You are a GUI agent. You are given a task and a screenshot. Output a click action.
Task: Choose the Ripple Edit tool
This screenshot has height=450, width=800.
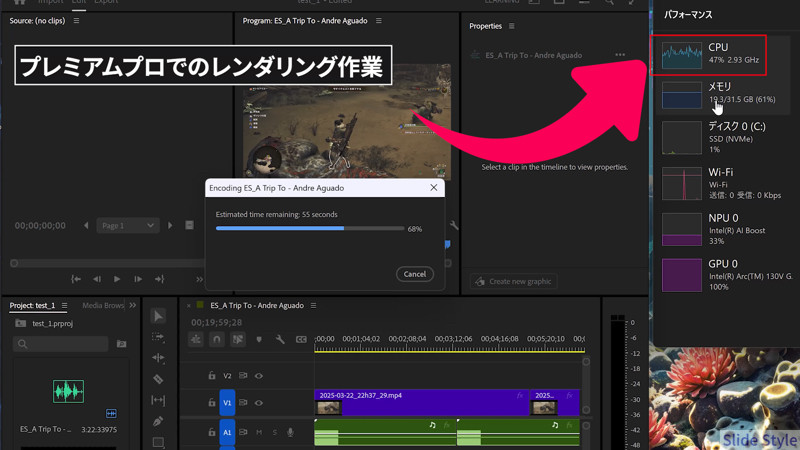pyautogui.click(x=159, y=358)
